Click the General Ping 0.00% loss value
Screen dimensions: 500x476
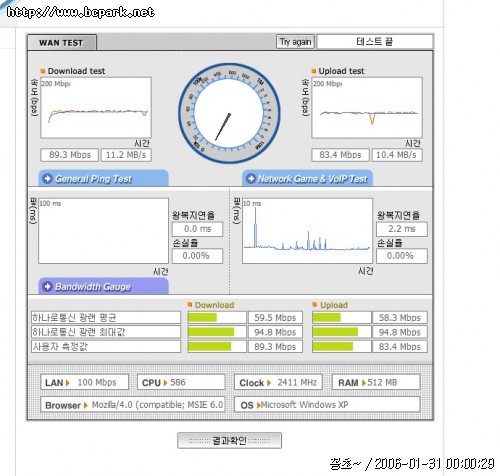click(x=197, y=256)
